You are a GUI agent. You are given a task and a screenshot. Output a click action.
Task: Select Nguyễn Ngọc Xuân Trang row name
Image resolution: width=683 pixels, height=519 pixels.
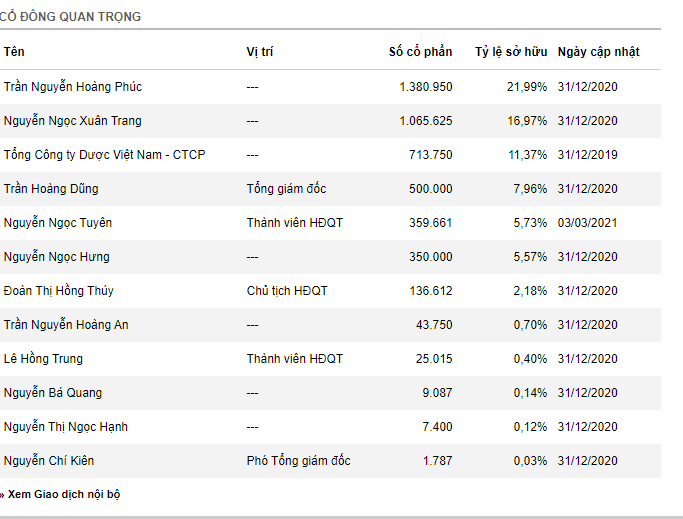pos(73,121)
